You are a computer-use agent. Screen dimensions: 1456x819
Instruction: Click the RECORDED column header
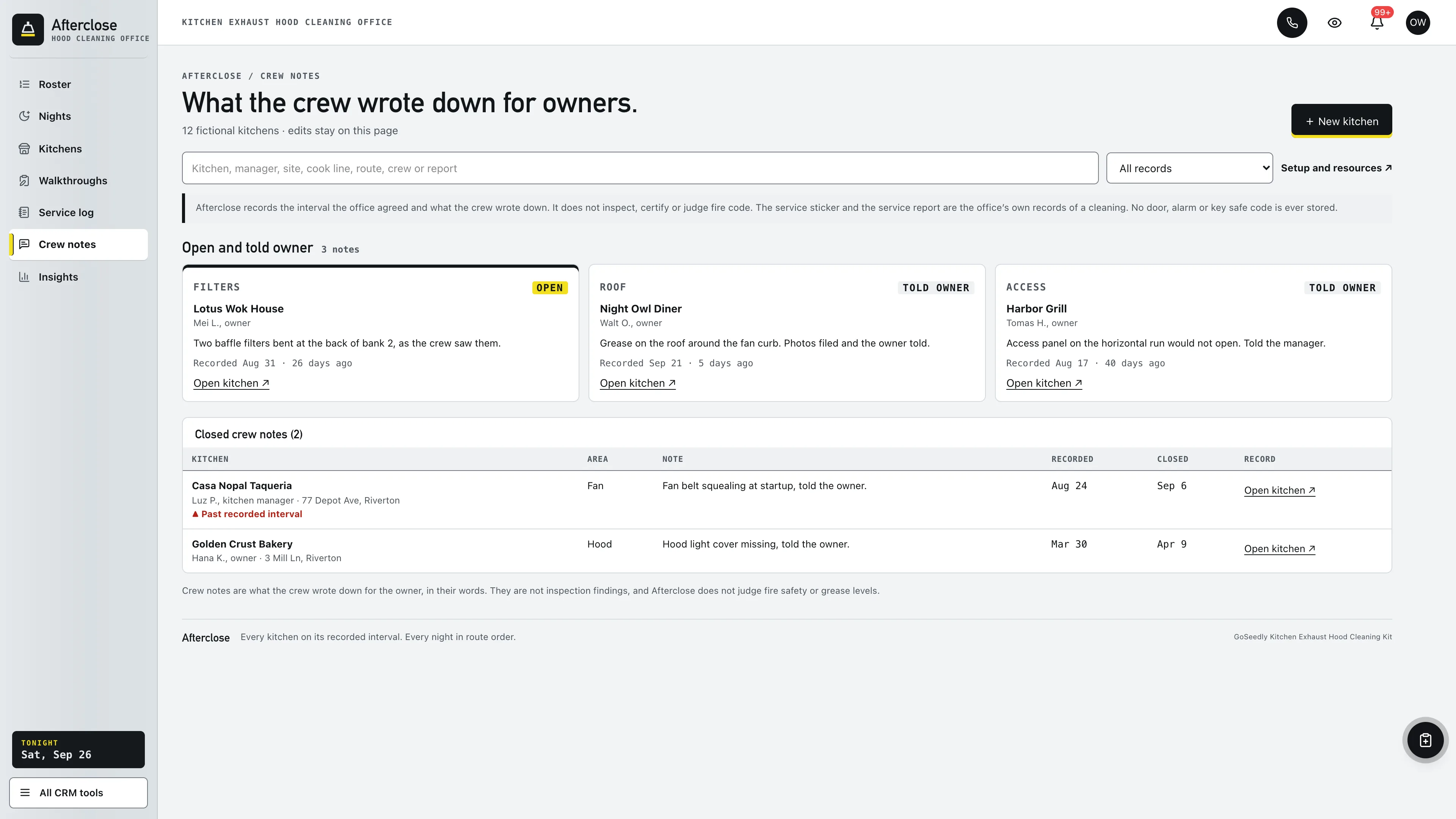pos(1072,459)
